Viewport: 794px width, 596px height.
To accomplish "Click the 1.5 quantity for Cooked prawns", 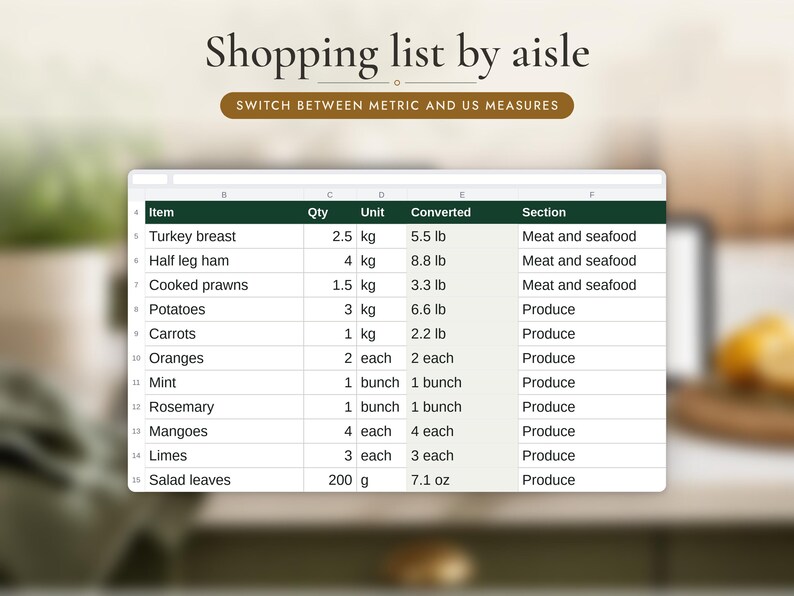I will click(x=330, y=285).
